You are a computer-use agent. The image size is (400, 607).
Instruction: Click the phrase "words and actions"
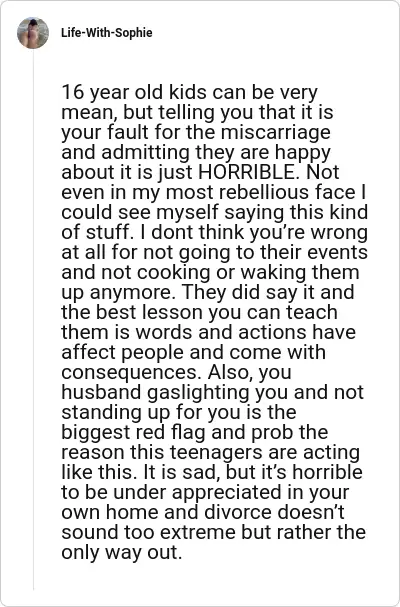tap(221, 333)
